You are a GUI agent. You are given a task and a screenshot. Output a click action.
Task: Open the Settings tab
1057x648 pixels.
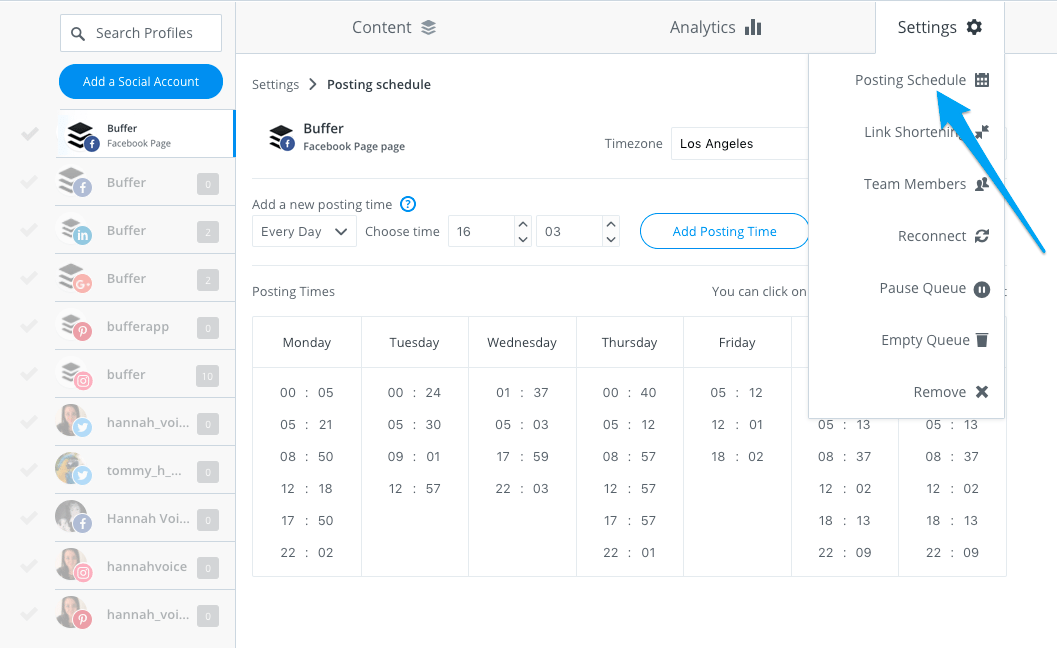[x=939, y=28]
